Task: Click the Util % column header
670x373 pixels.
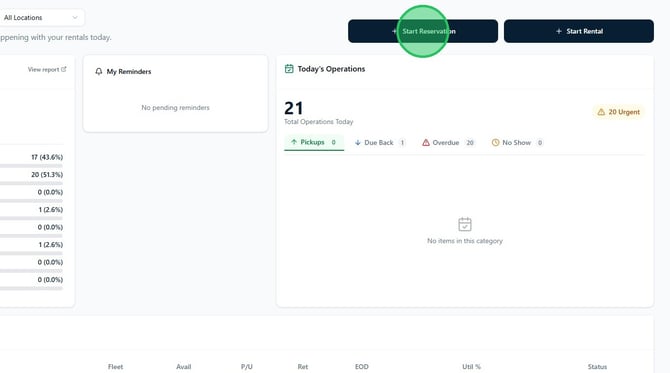Action: point(471,367)
